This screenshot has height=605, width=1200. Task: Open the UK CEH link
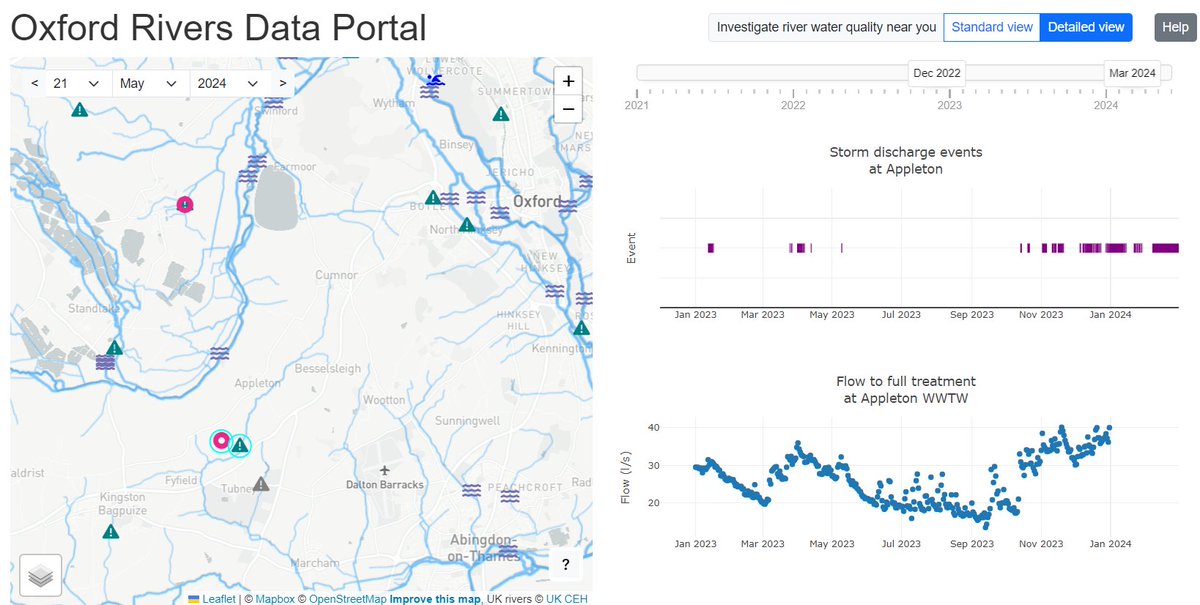point(567,599)
